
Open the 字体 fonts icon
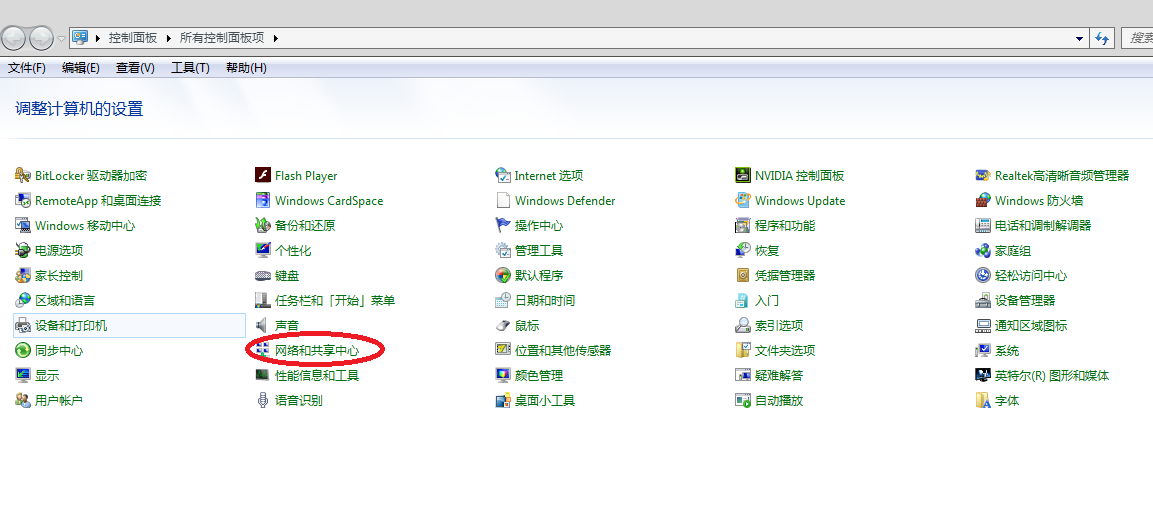(983, 400)
